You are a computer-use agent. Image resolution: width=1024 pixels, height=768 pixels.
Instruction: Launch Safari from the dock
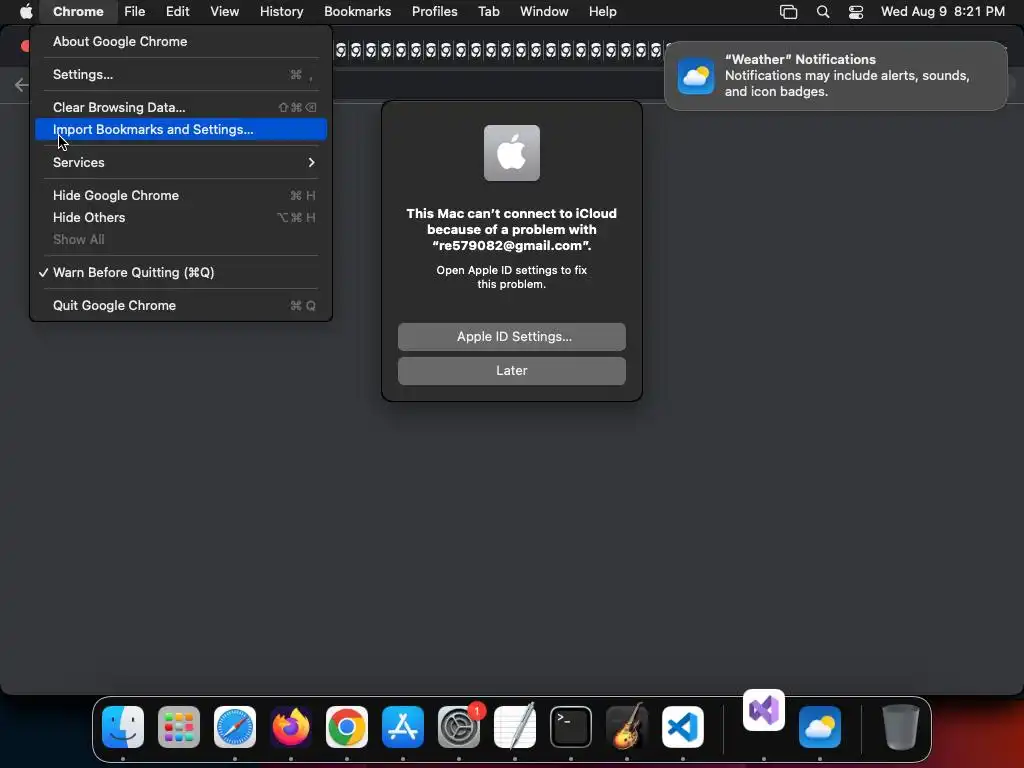tap(235, 727)
